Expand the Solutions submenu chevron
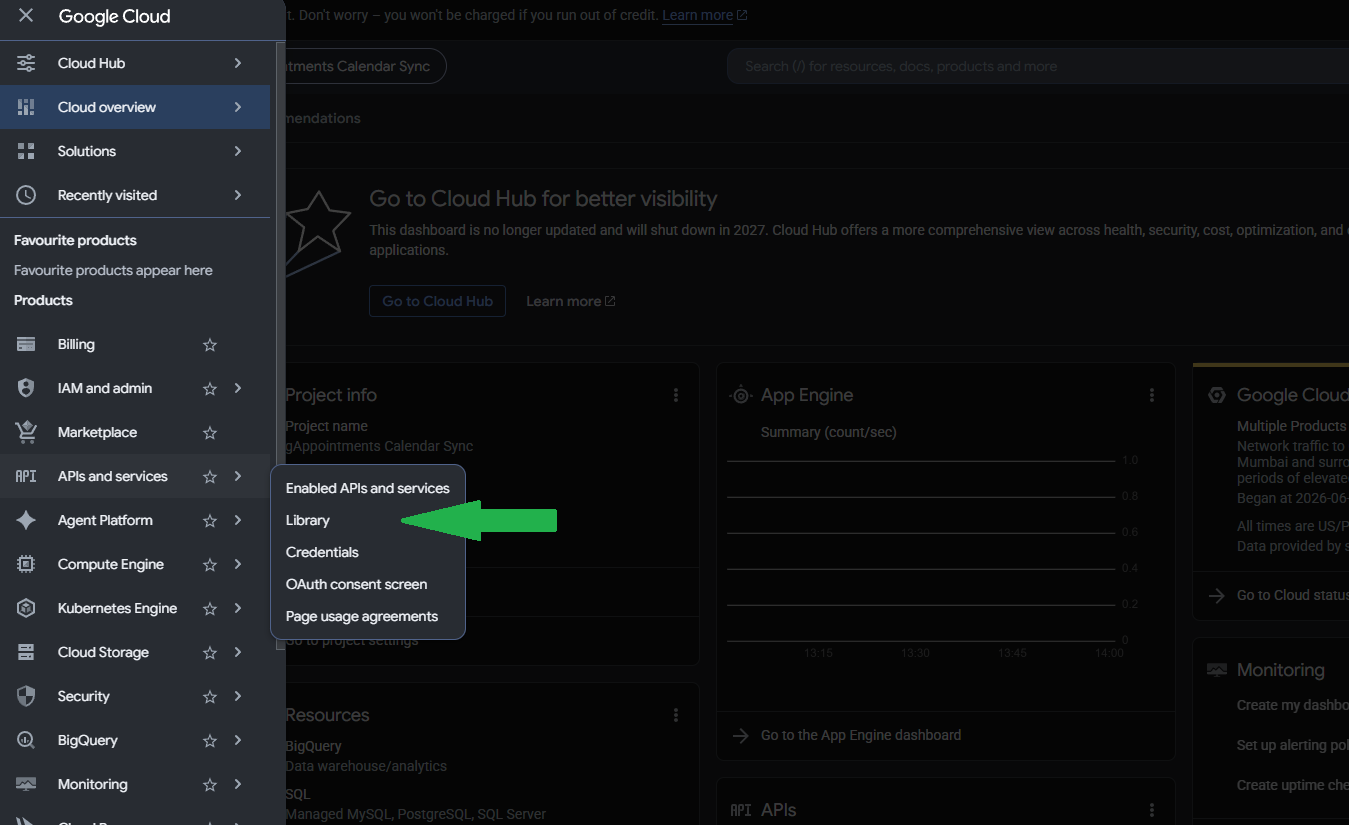 pyautogui.click(x=238, y=151)
